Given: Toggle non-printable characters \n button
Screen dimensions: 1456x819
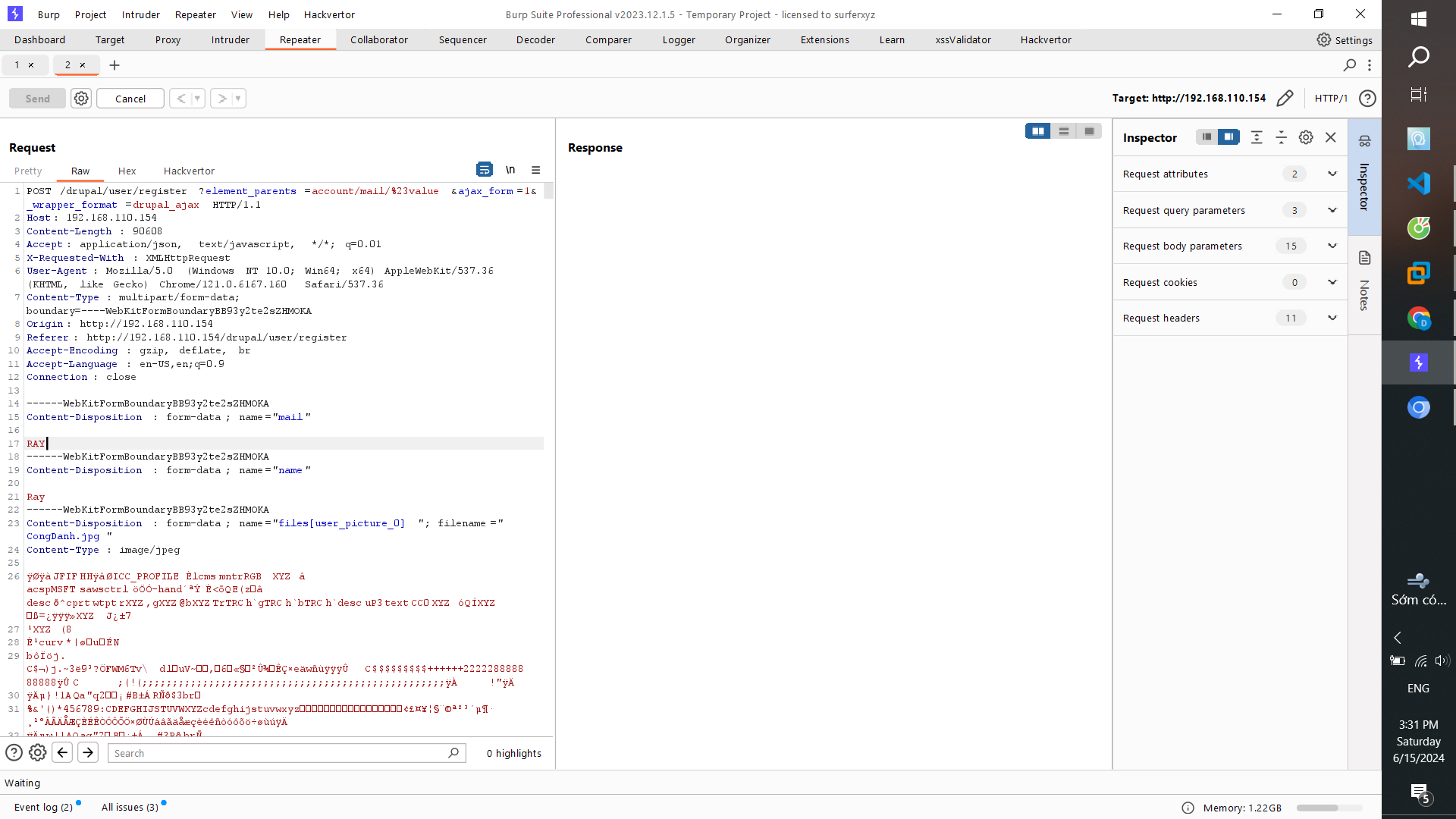Looking at the screenshot, I should click(x=510, y=170).
